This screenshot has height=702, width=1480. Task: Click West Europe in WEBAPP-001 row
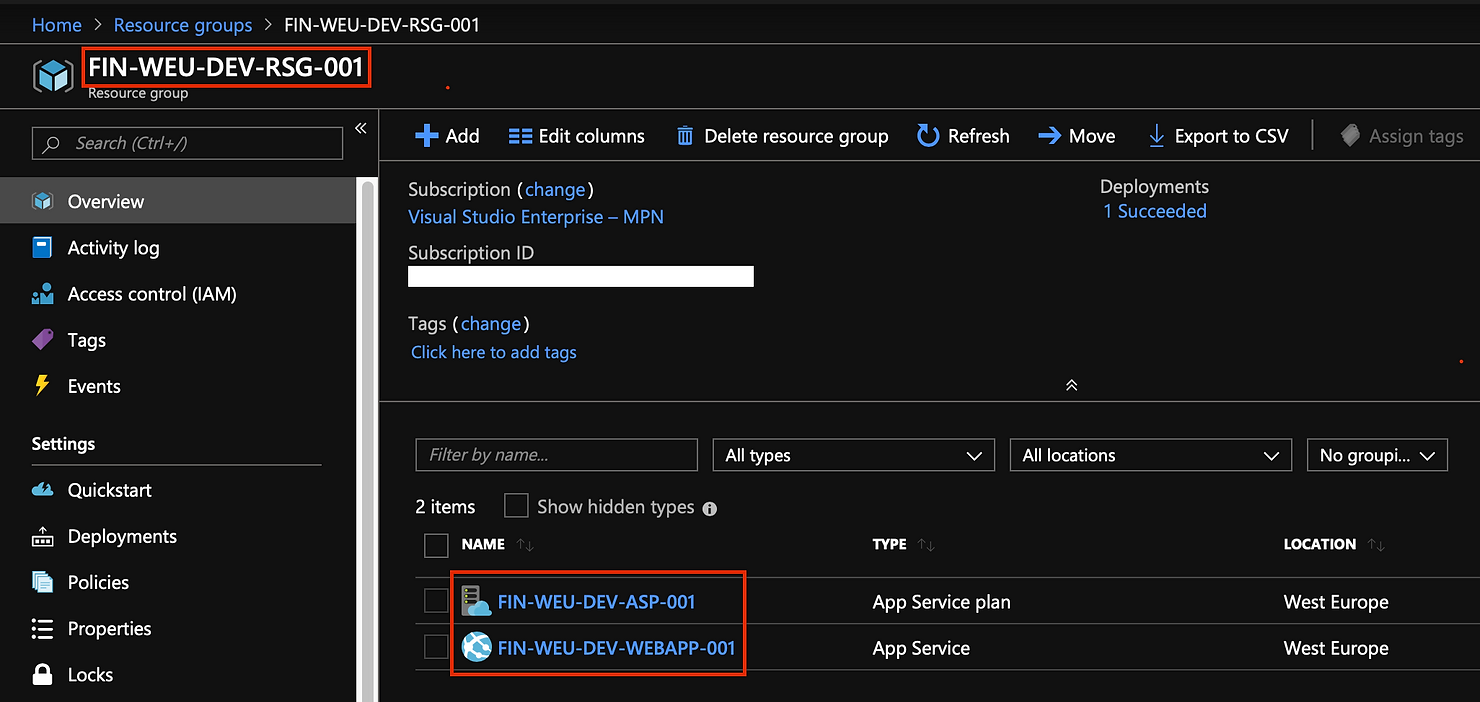(x=1336, y=648)
